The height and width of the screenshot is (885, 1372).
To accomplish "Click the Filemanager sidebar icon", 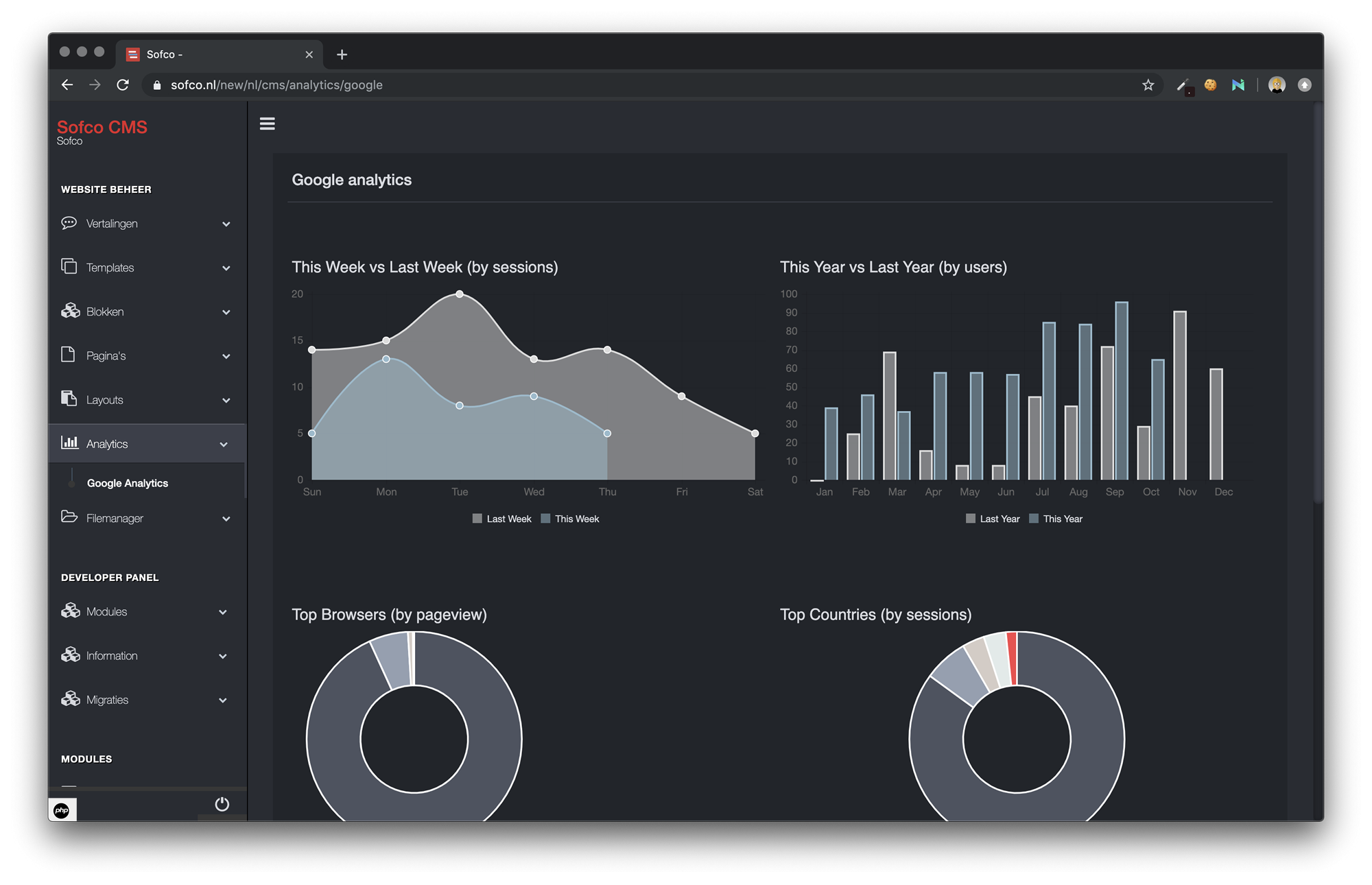I will tap(70, 518).
